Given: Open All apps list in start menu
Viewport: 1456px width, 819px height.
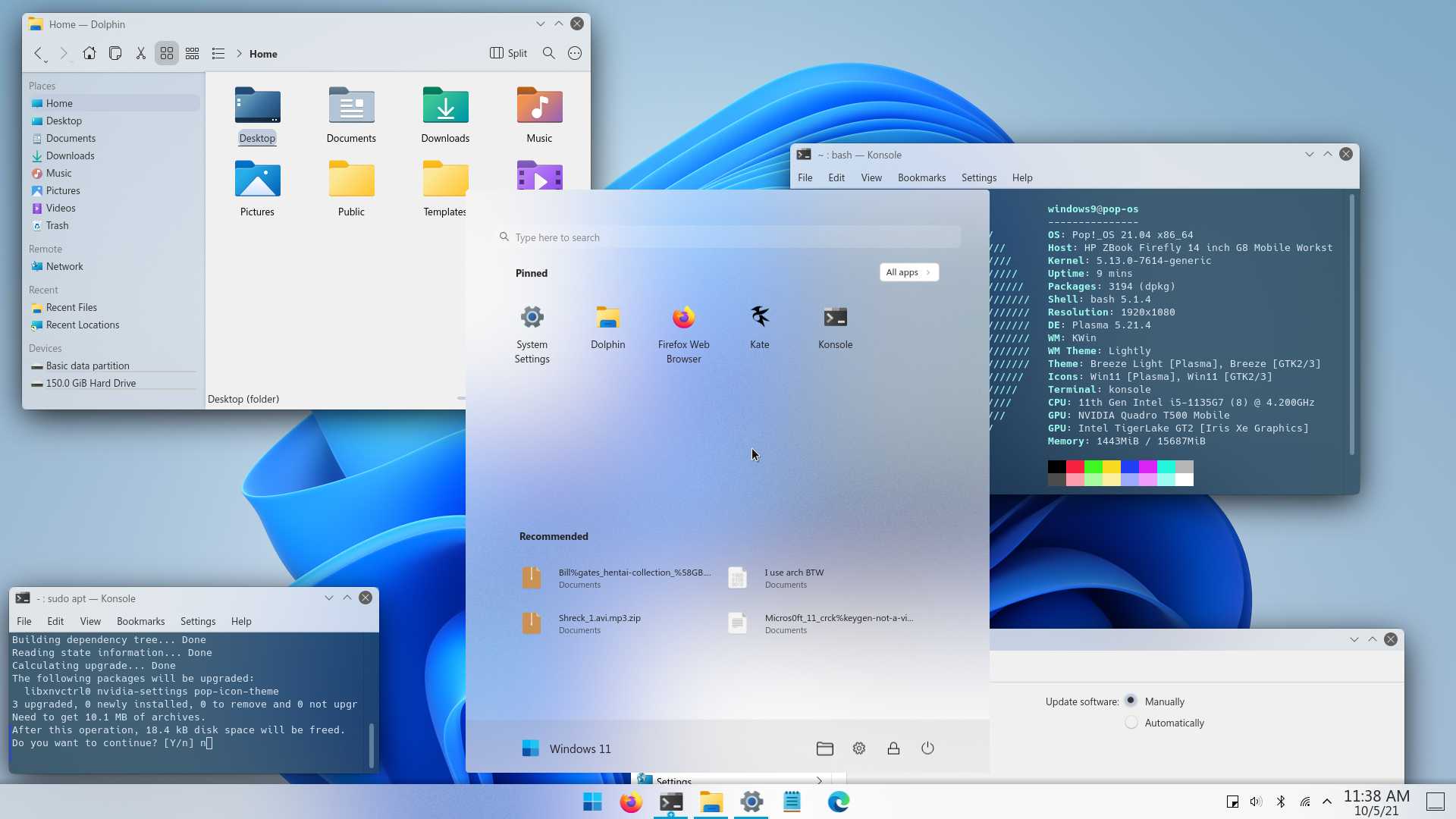Looking at the screenshot, I should (x=908, y=272).
